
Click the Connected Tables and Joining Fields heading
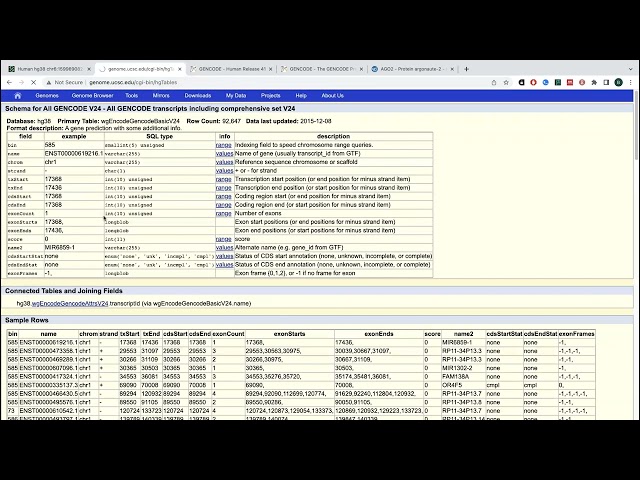click(64, 291)
